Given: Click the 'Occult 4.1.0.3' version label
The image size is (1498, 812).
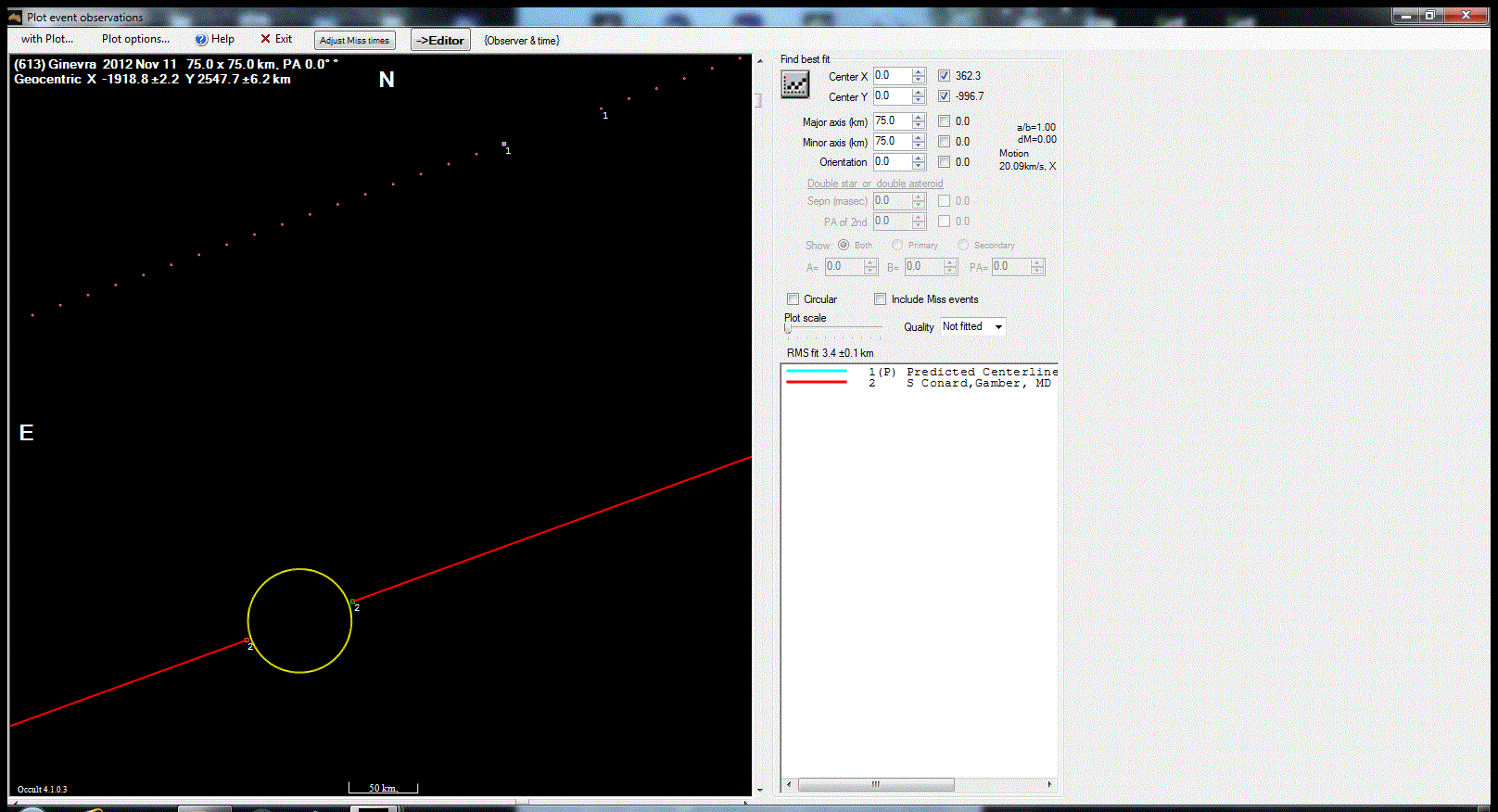Looking at the screenshot, I should point(42,790).
